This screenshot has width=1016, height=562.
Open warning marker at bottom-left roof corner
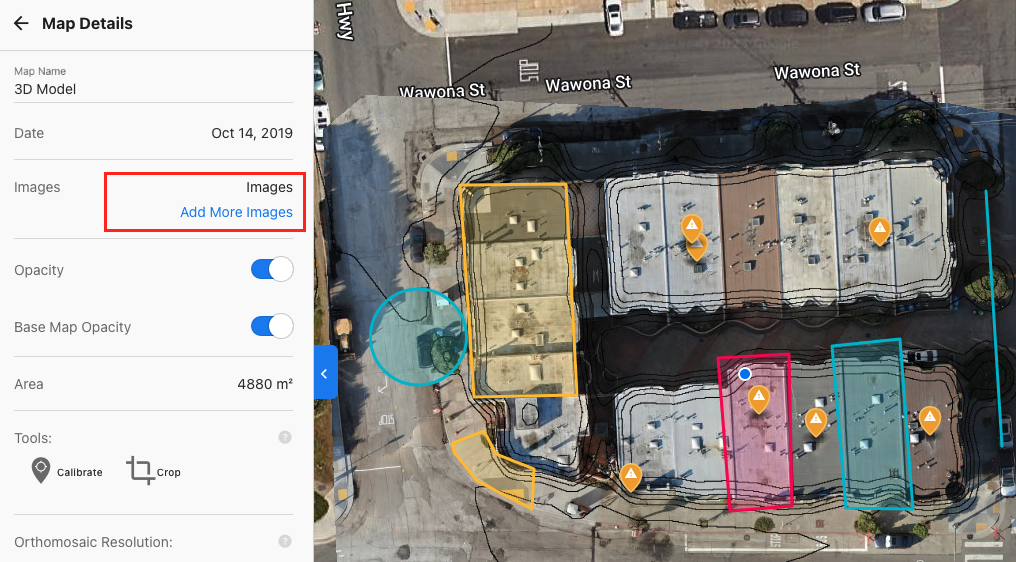pos(631,478)
